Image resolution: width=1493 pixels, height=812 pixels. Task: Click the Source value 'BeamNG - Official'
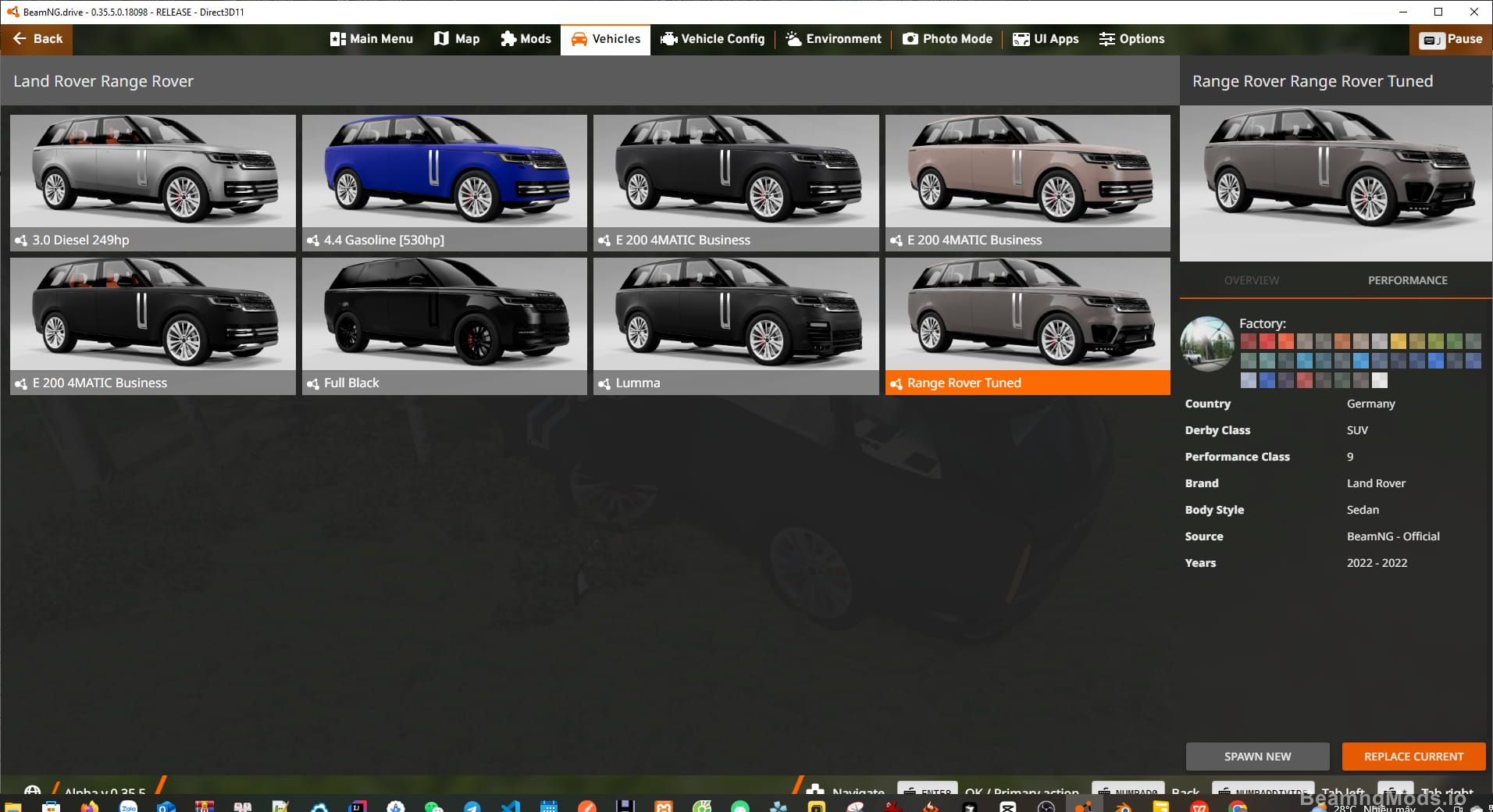click(1393, 536)
